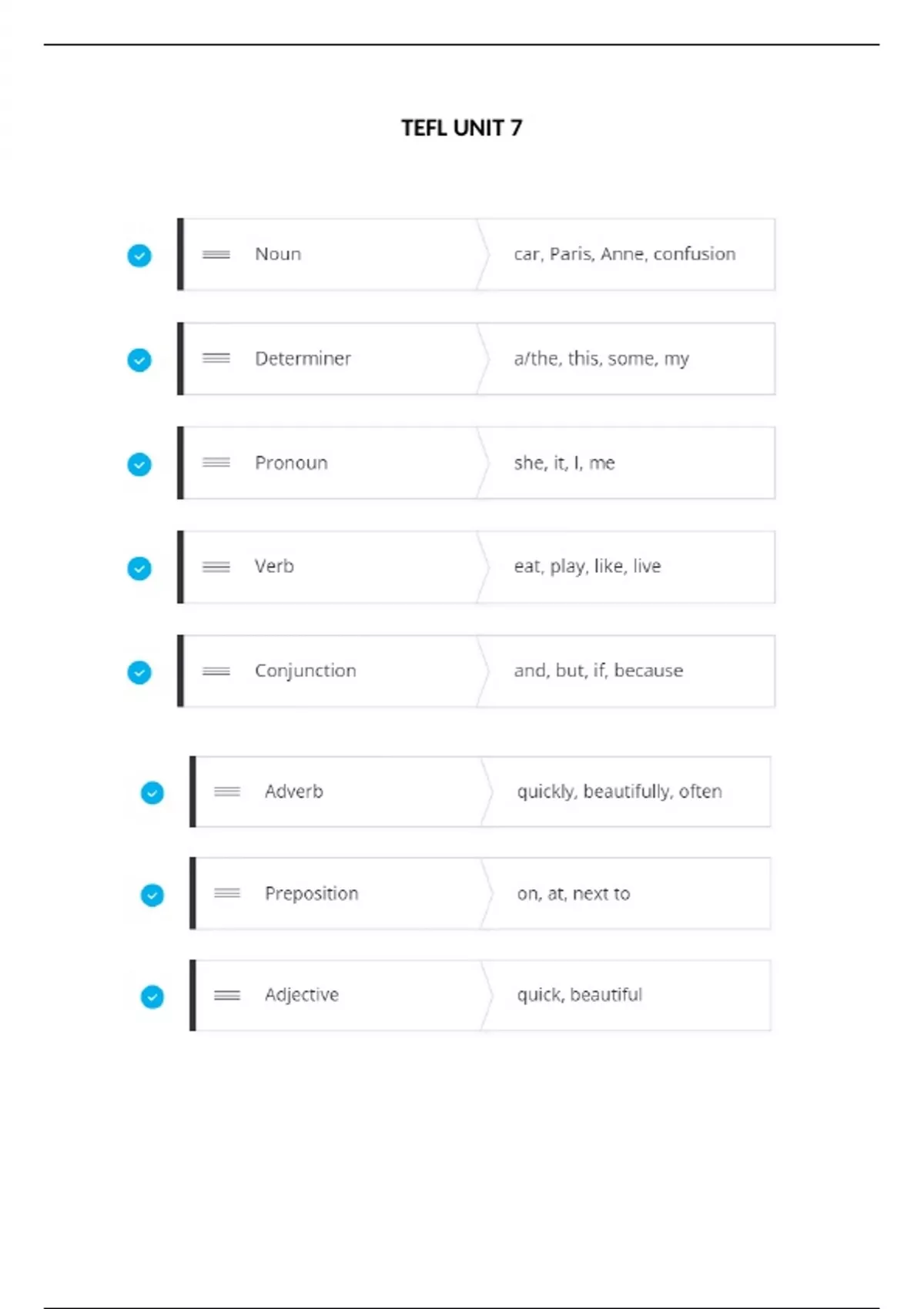Screen dimensions: 924x1309
Task: Select the Determiner label
Action: pyautogui.click(x=303, y=359)
